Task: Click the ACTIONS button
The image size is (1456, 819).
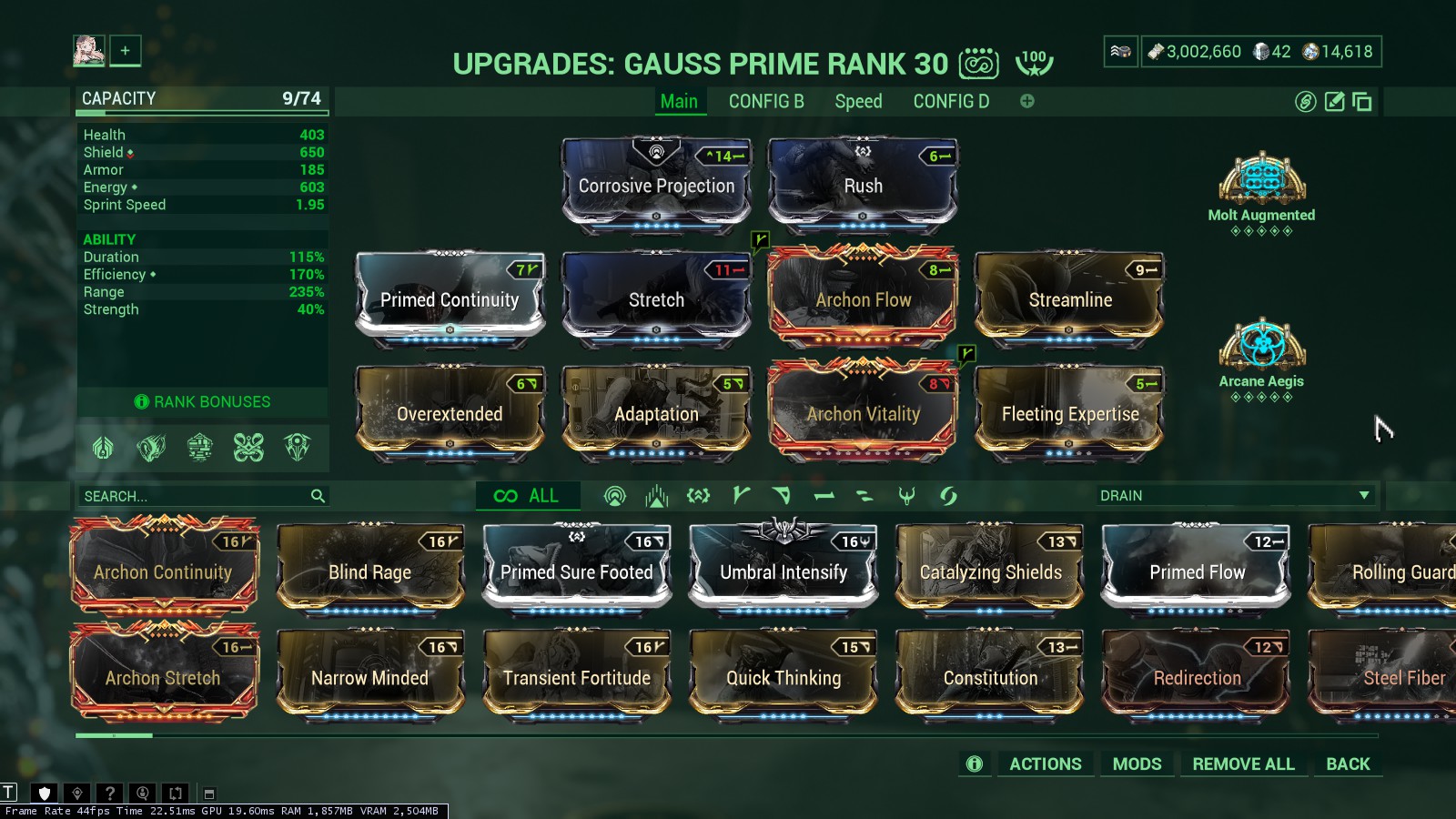Action: [x=1046, y=764]
